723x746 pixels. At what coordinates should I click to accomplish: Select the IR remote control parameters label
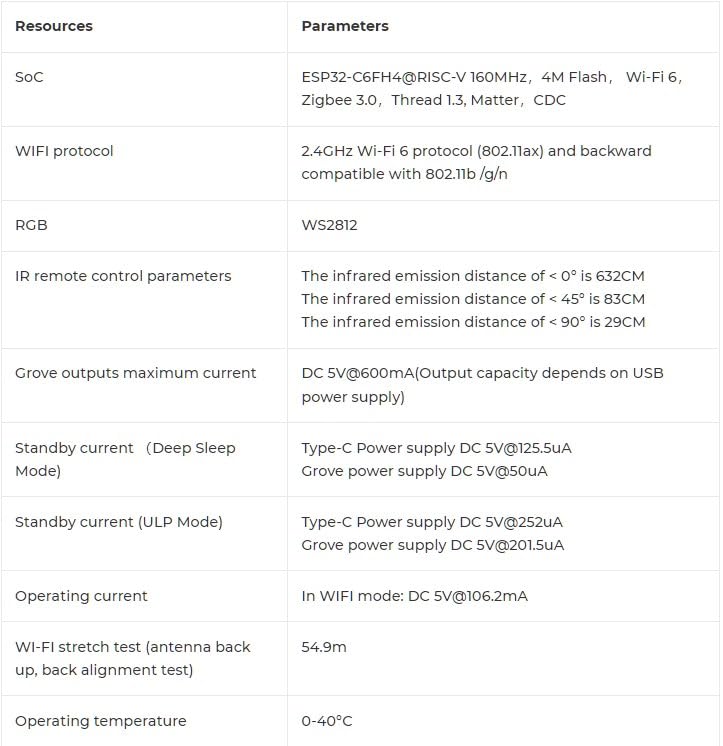[x=123, y=276]
